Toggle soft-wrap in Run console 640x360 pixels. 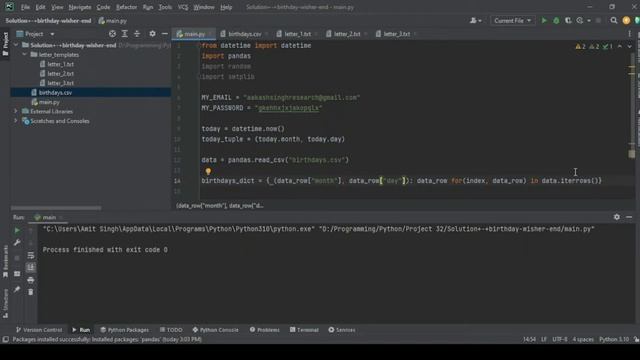click(31, 256)
